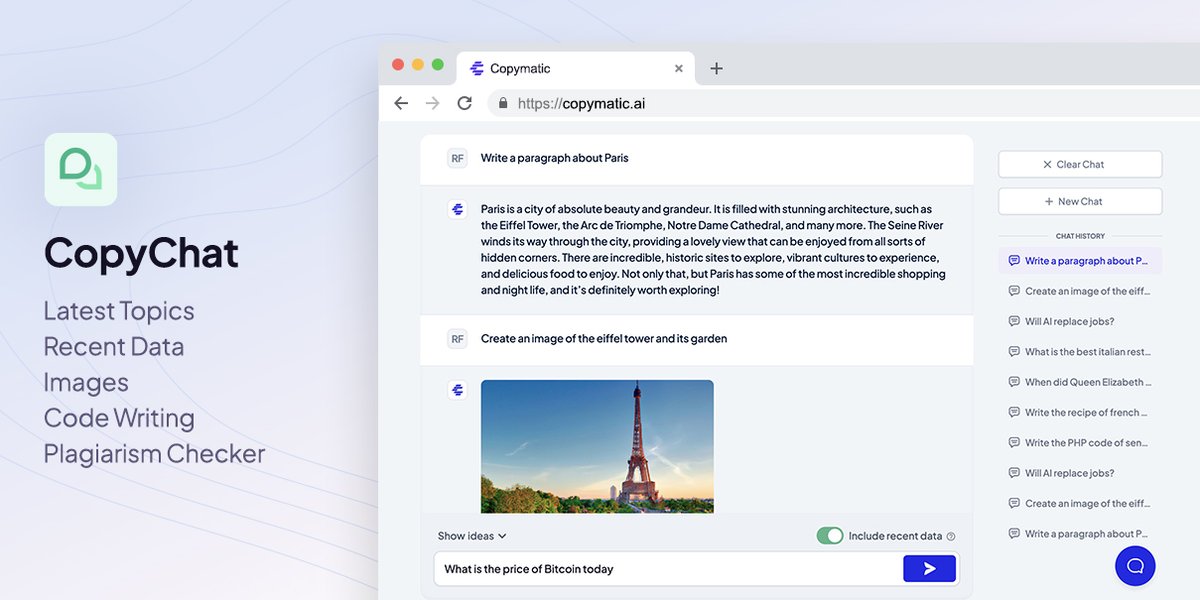Click the browser forward arrow

click(432, 103)
